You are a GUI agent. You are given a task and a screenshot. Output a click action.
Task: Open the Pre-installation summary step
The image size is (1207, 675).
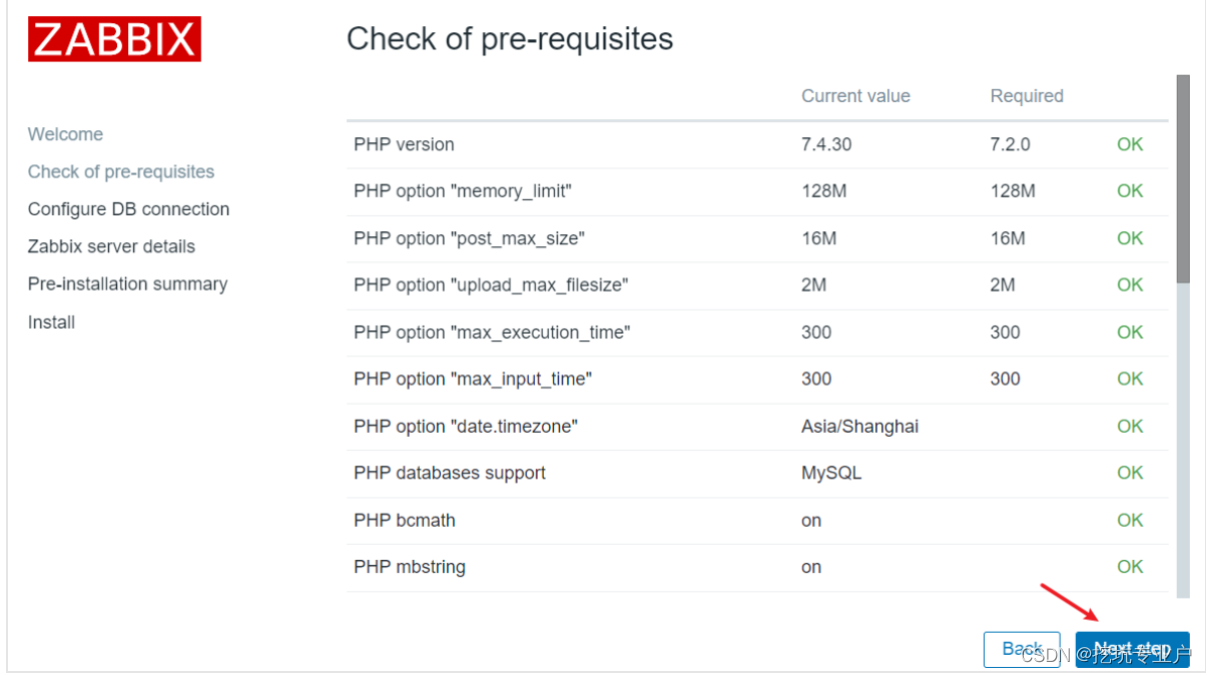tap(127, 284)
